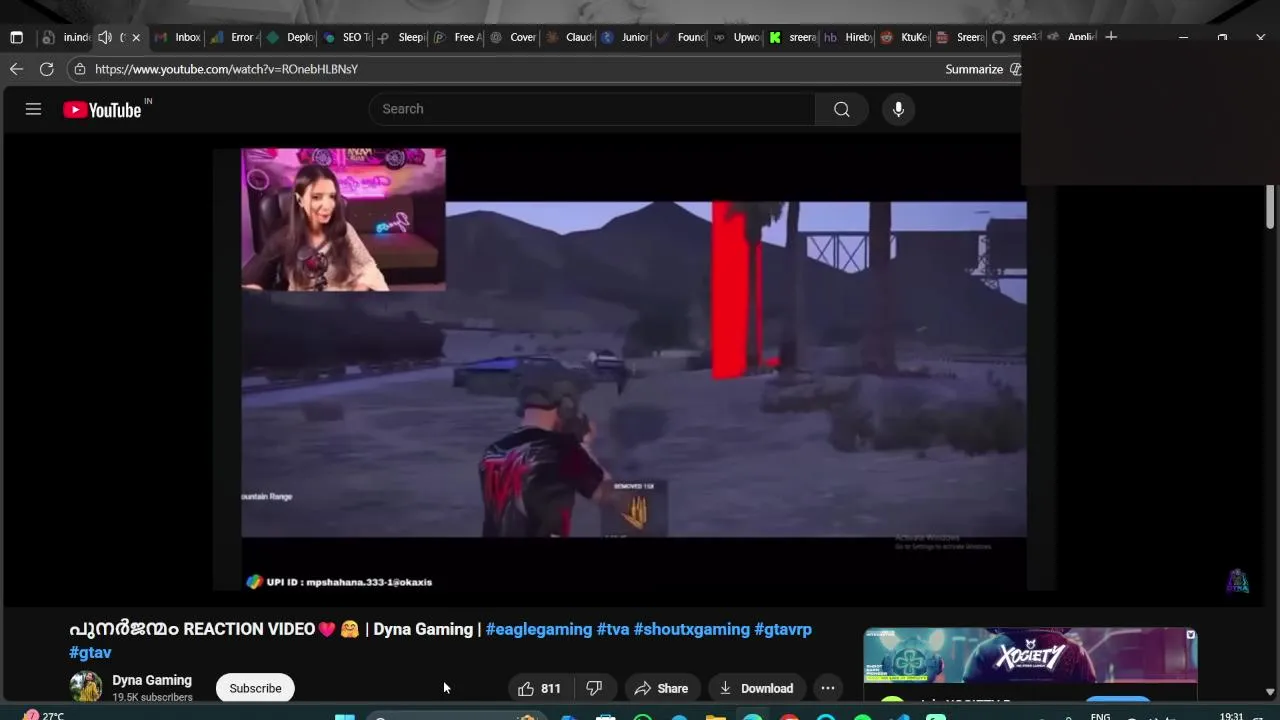View site info lock icon

tap(80, 69)
